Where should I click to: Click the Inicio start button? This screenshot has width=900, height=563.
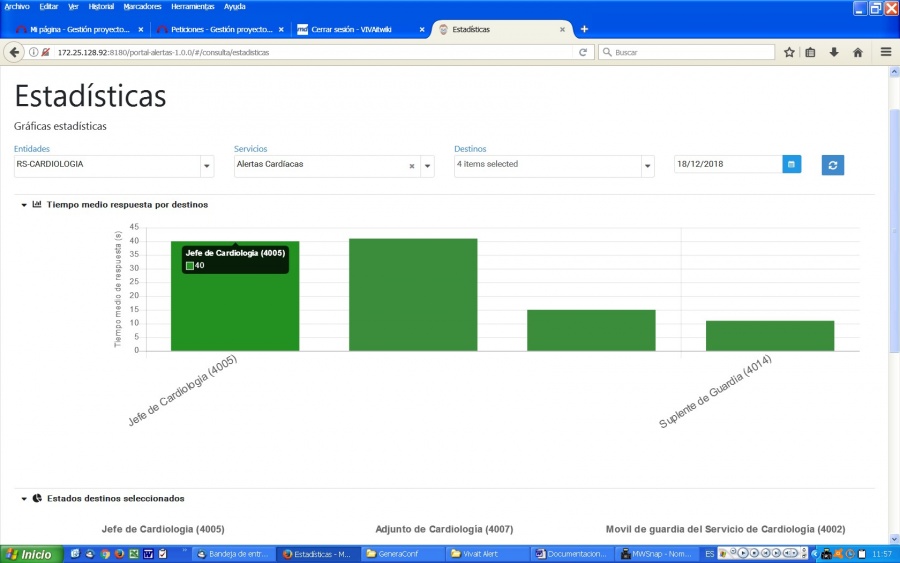(30, 554)
